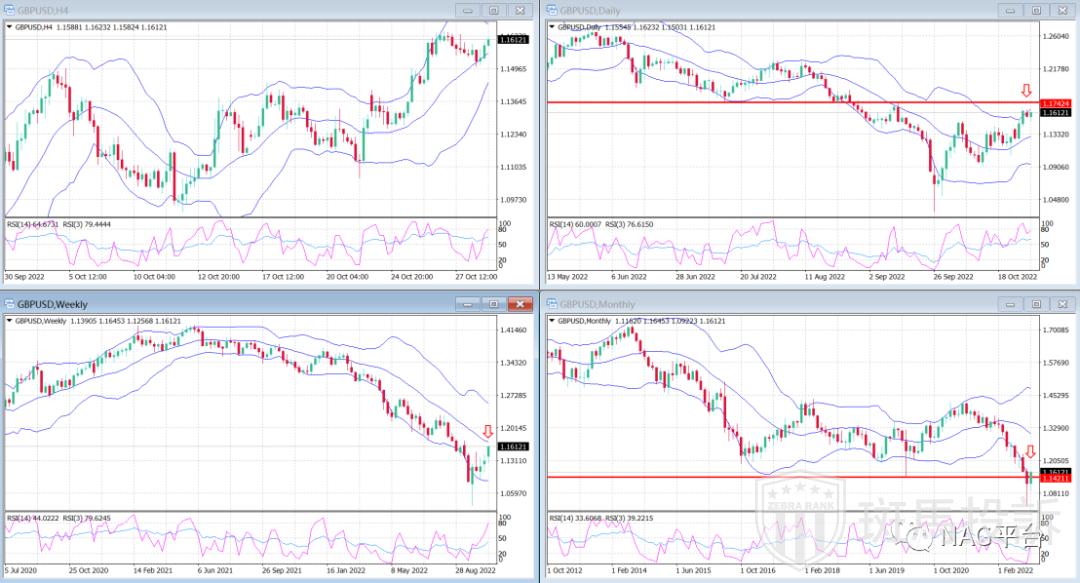This screenshot has height=583, width=1080.
Task: Click the red 1.17424 price label in Daily chart
Action: click(1055, 103)
